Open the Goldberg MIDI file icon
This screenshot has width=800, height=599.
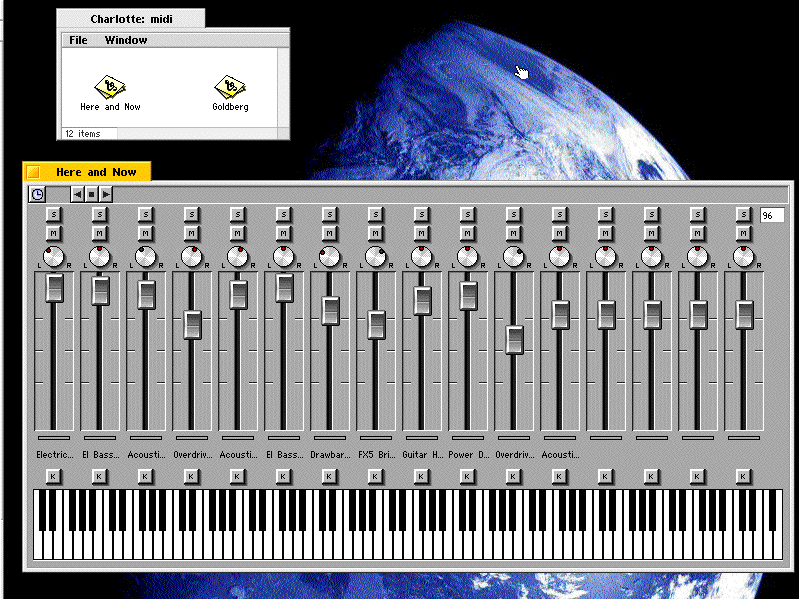pos(230,87)
